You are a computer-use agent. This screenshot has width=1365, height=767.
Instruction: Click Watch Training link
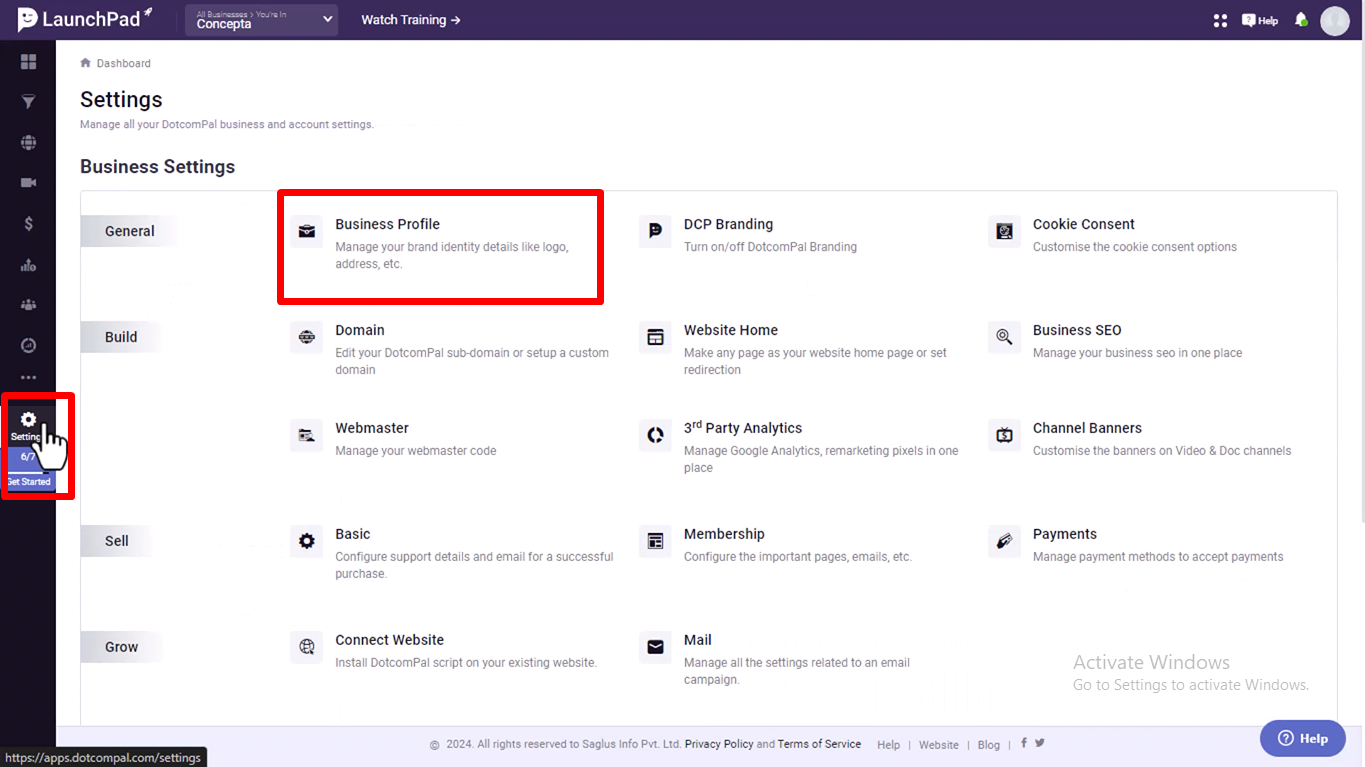pos(411,20)
